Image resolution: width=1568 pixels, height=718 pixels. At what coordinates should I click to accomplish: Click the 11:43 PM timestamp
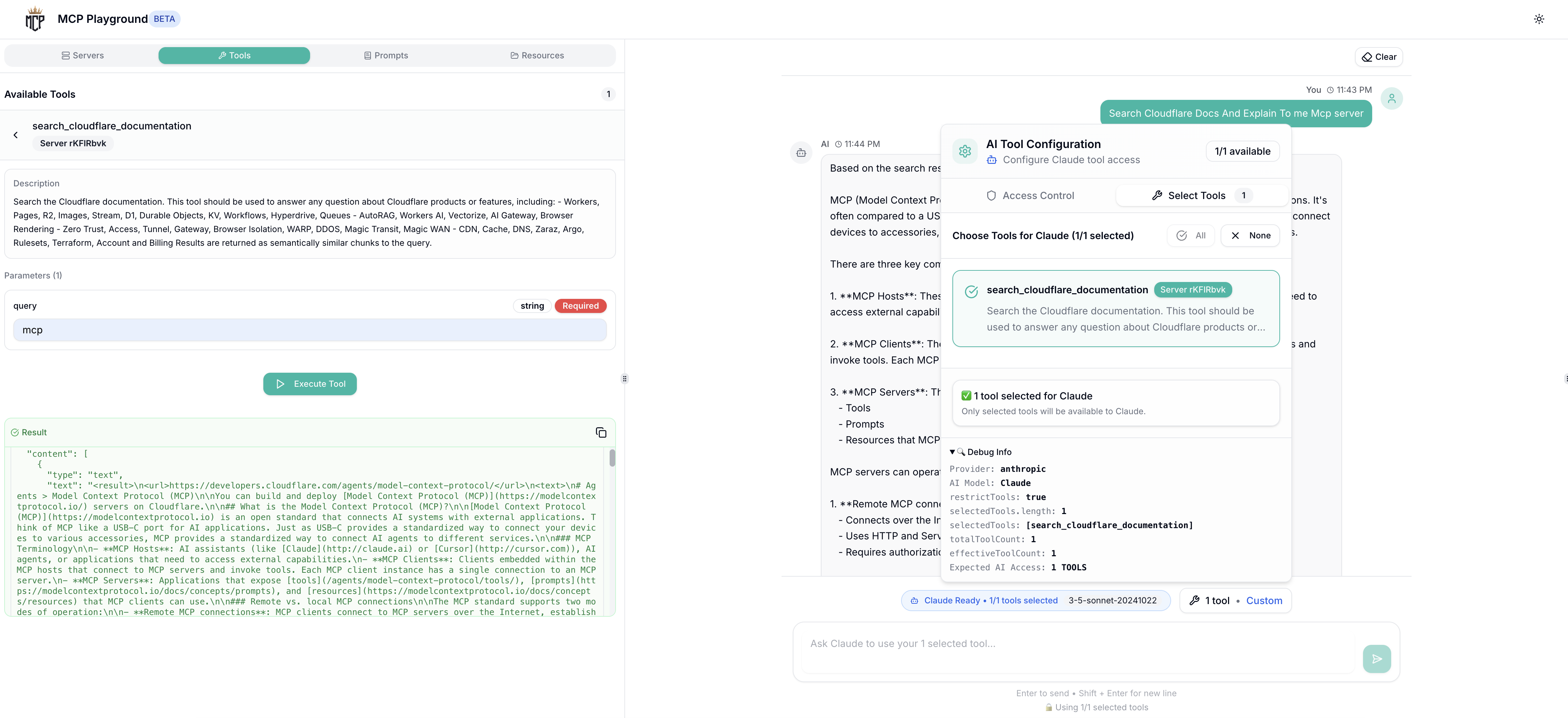click(1354, 90)
